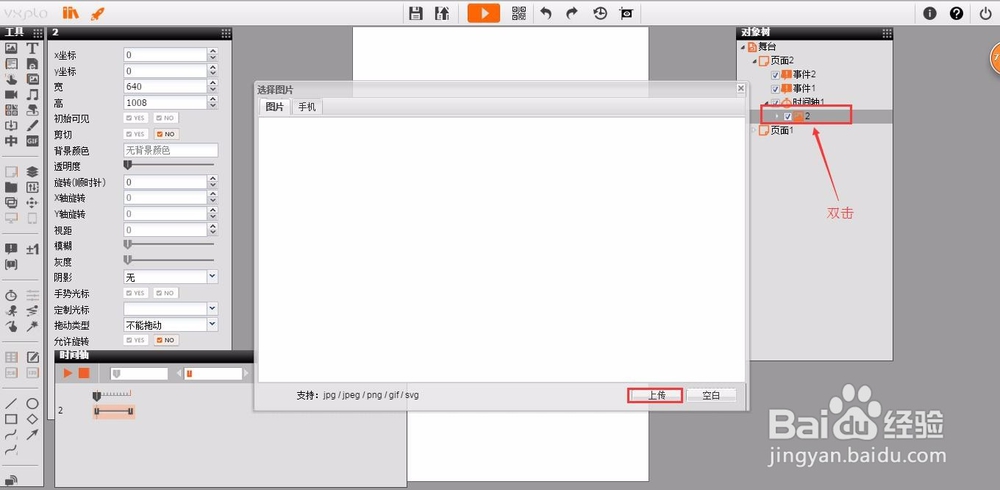
Task: Click the undo arrow
Action: 546,13
